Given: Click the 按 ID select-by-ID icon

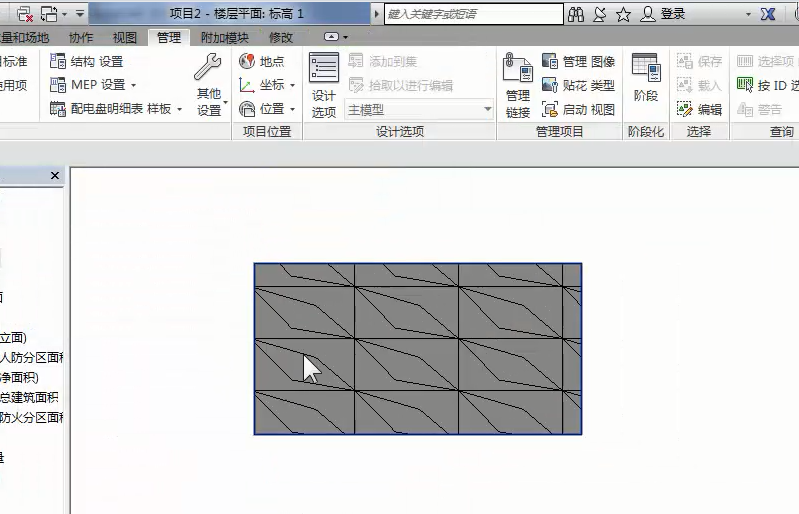Looking at the screenshot, I should (x=745, y=85).
